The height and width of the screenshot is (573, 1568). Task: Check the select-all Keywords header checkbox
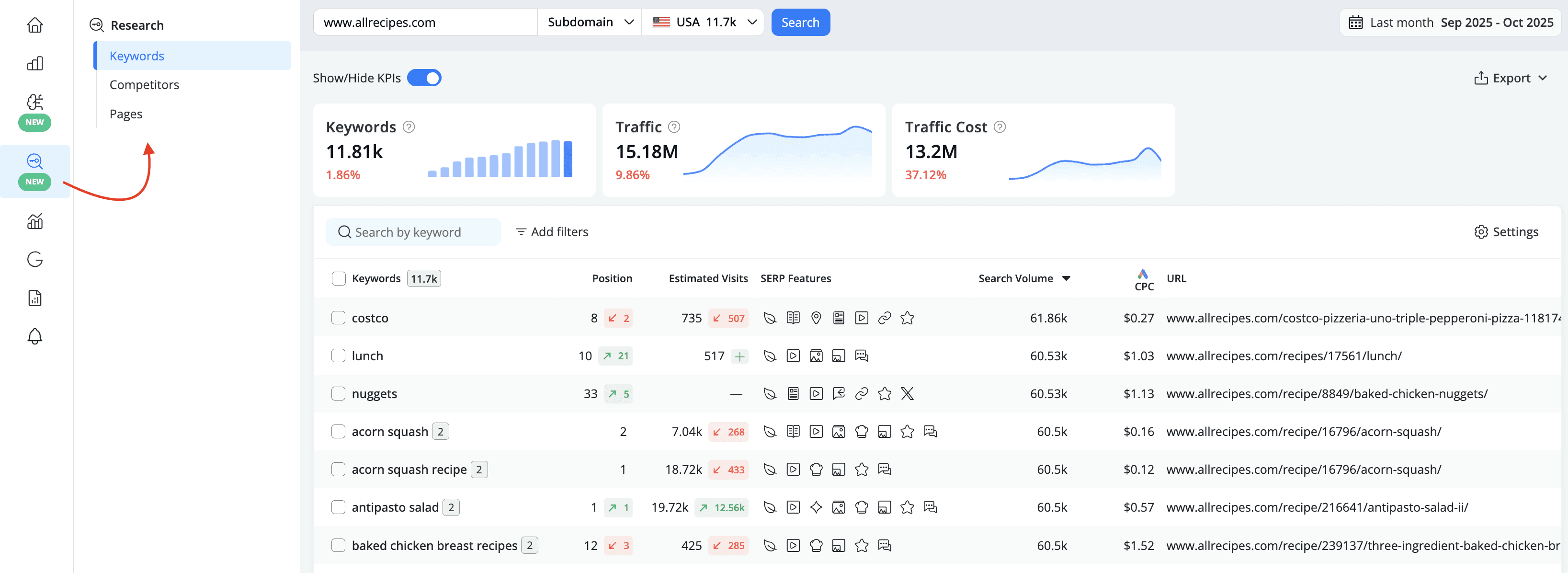pyautogui.click(x=339, y=278)
